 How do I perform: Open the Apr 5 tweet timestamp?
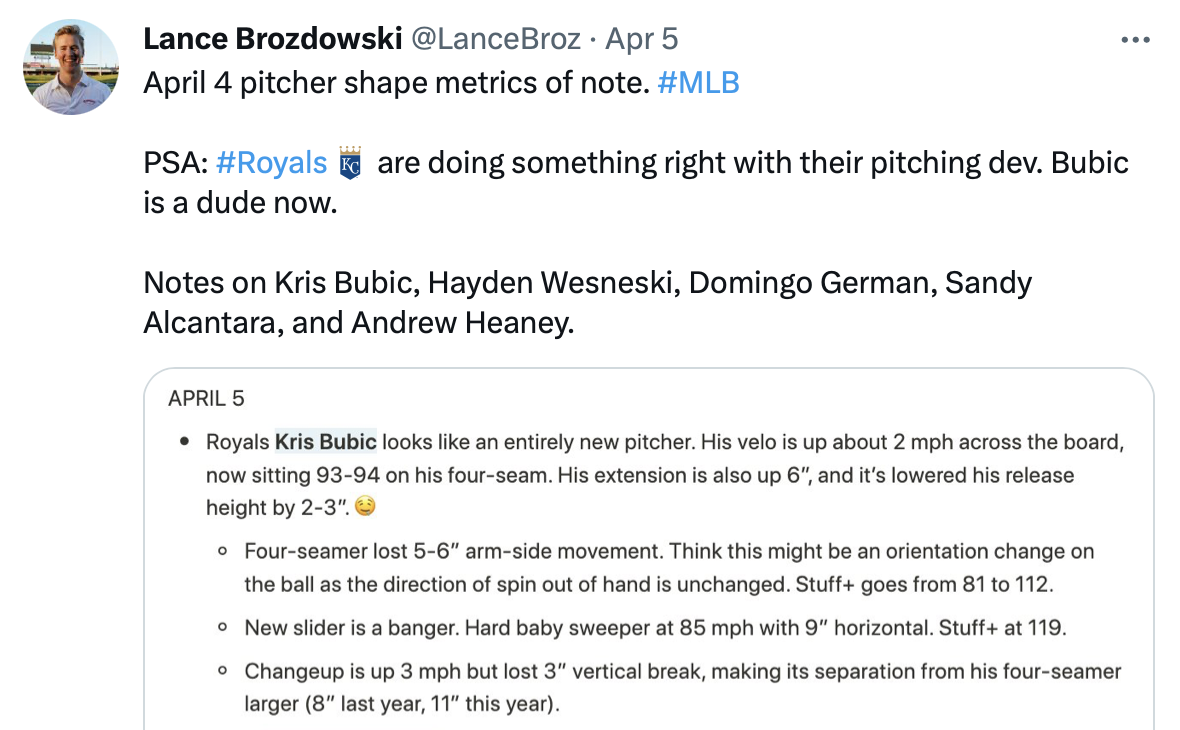[x=642, y=39]
